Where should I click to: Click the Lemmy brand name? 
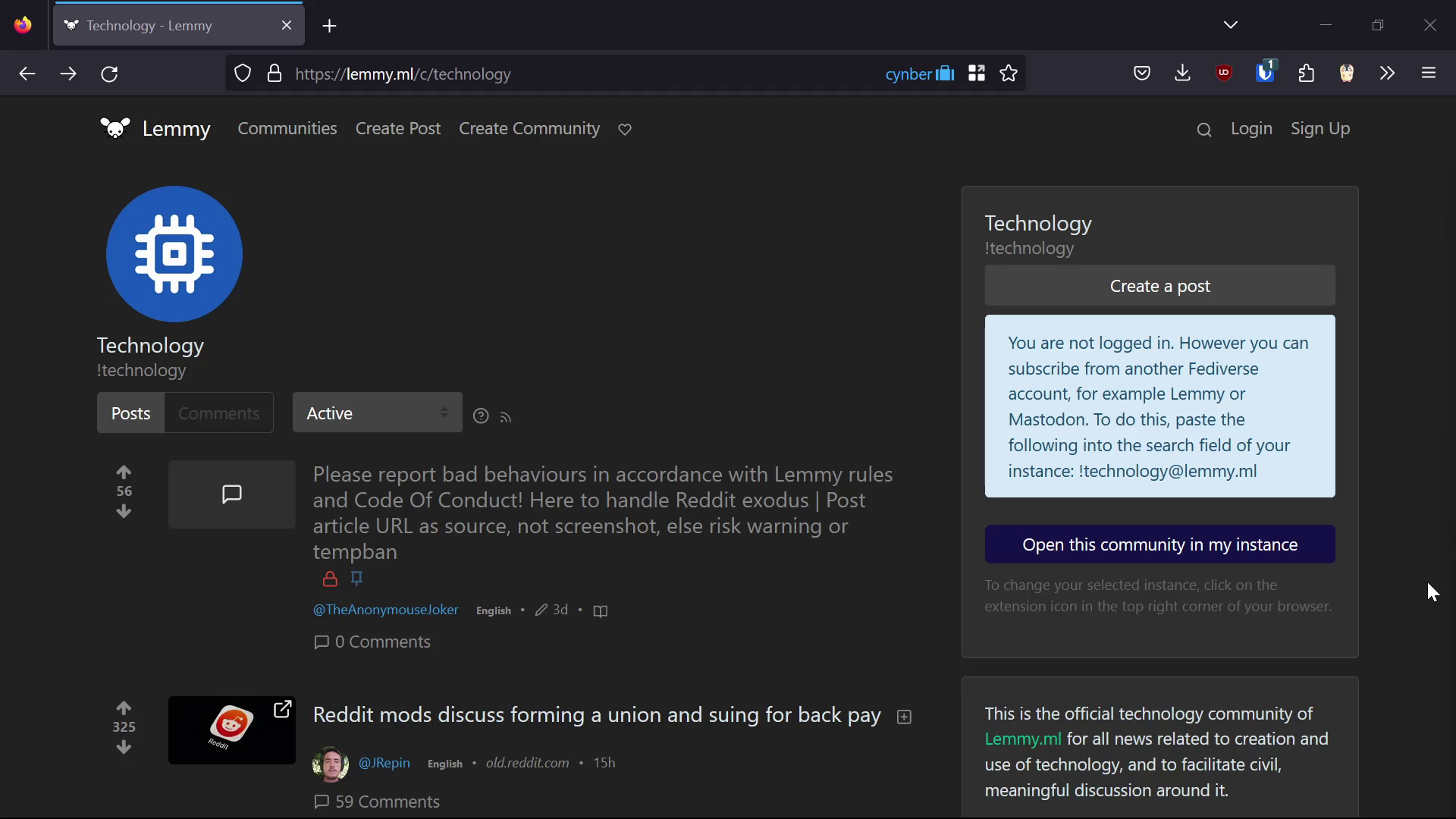tap(176, 129)
